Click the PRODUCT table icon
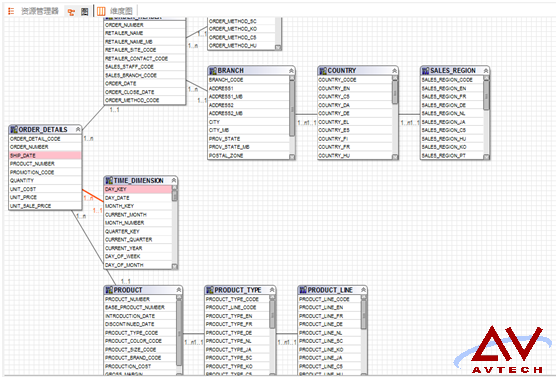 (x=109, y=290)
